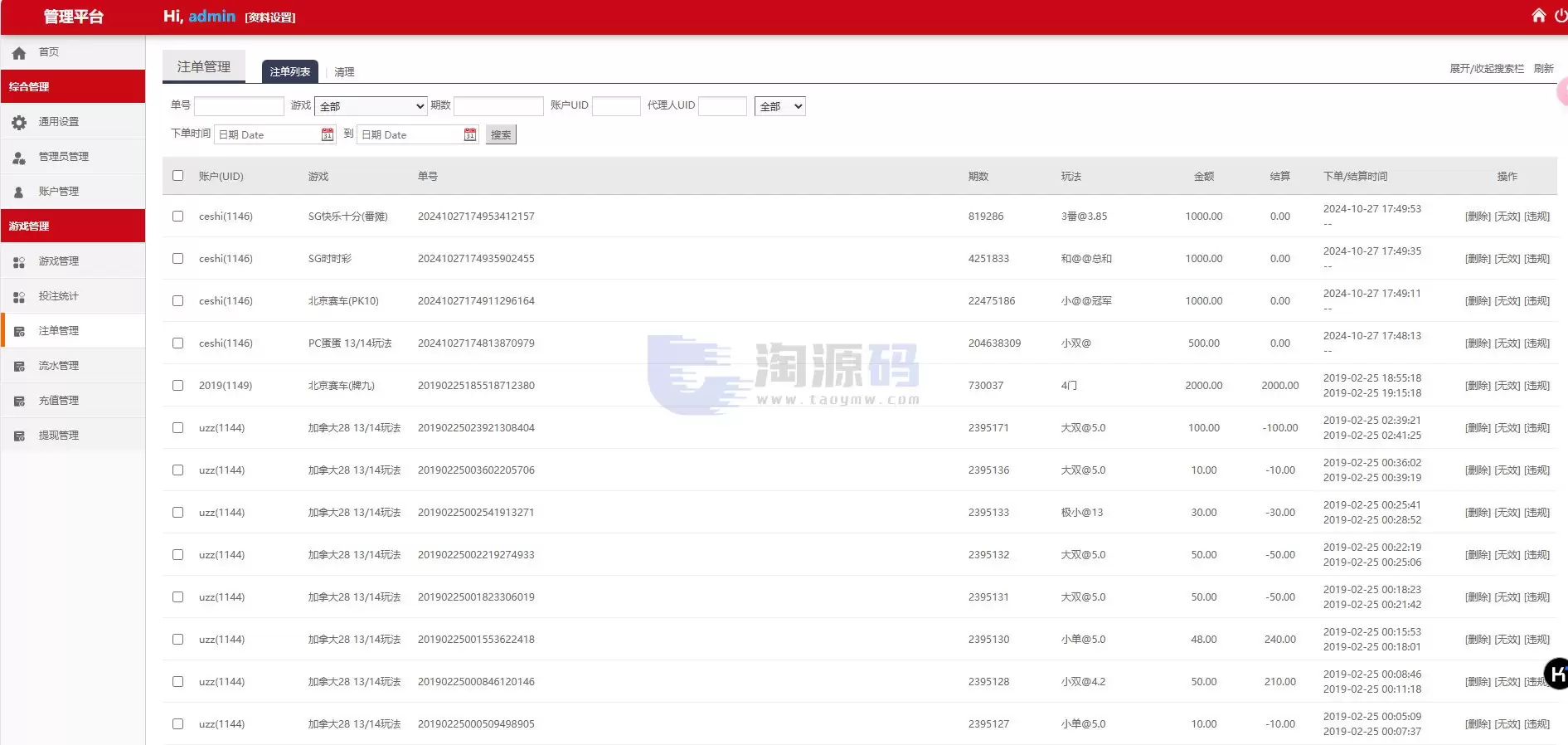Focus the 单号 input field
Screen dimensions: 1568x745
pyautogui.click(x=239, y=106)
